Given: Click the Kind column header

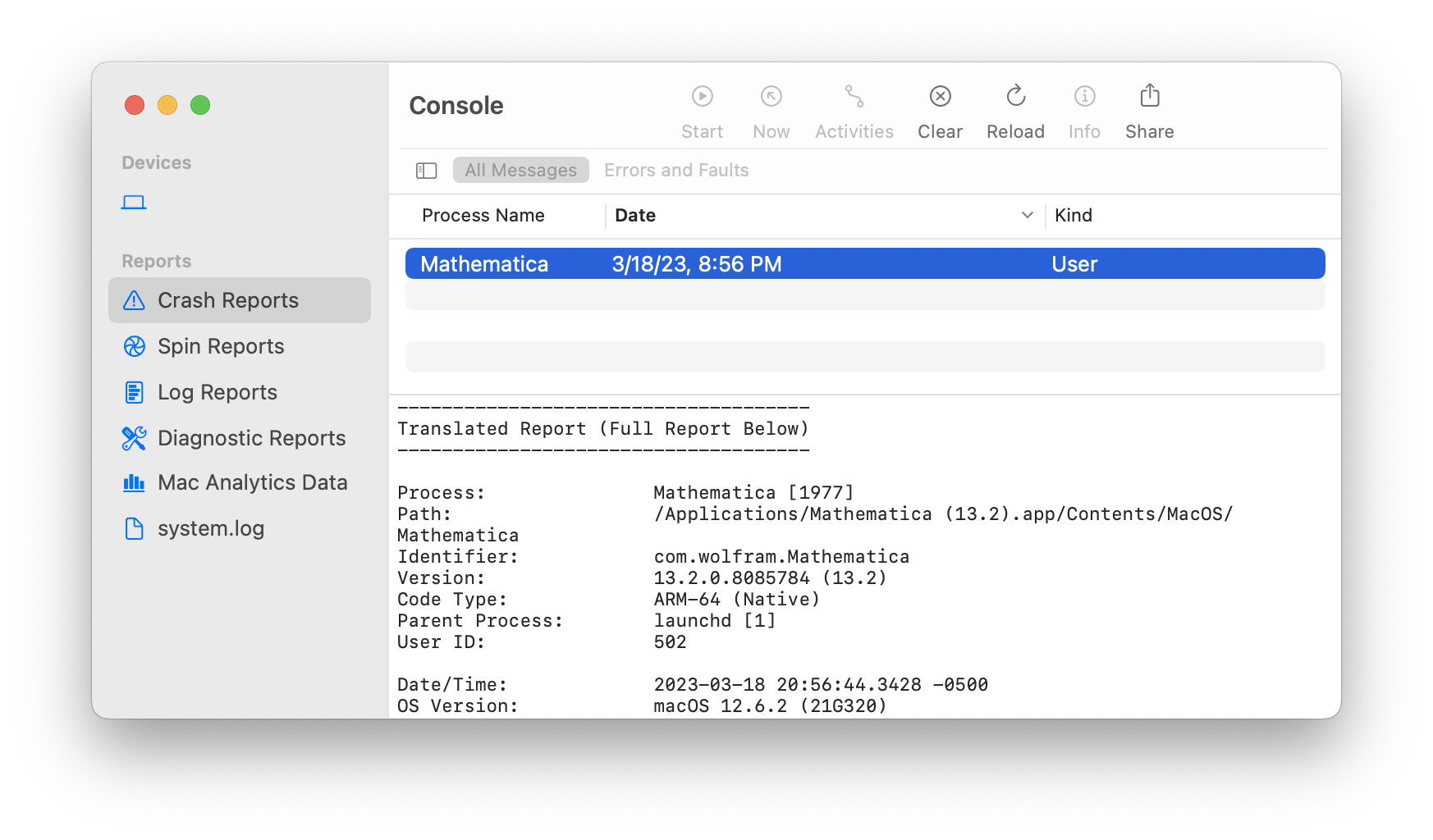Looking at the screenshot, I should pos(1073,215).
